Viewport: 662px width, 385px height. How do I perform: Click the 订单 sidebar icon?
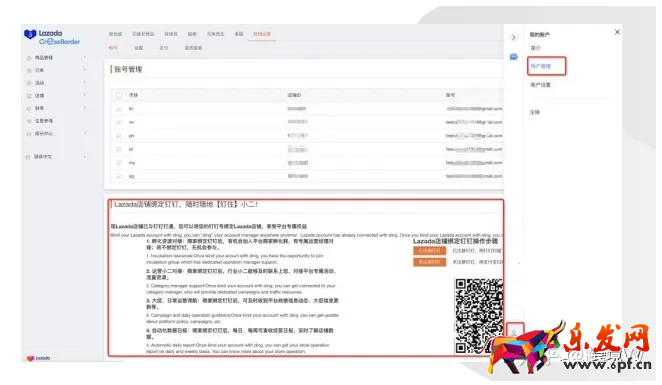click(x=29, y=70)
